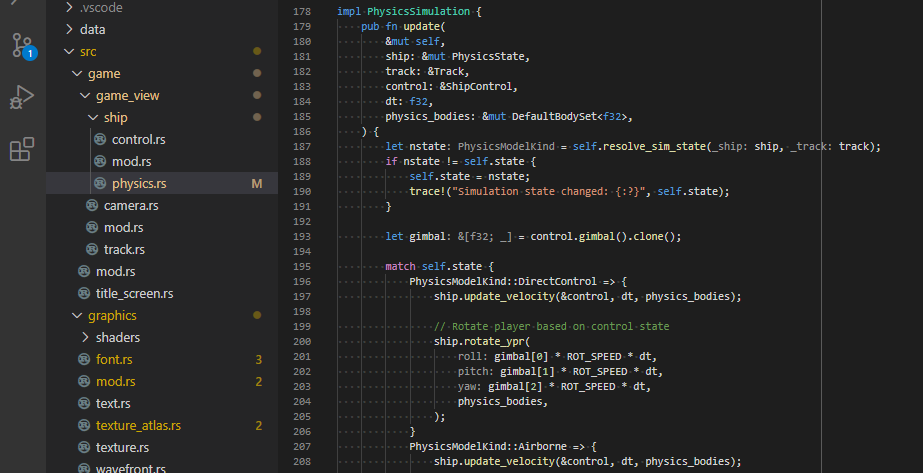Click the Rust file icon beside wavefront.rs

[x=84, y=469]
